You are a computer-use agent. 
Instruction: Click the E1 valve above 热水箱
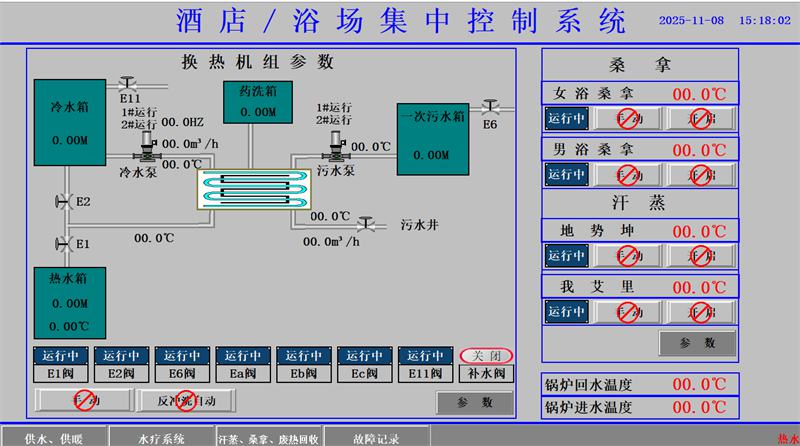[62, 243]
